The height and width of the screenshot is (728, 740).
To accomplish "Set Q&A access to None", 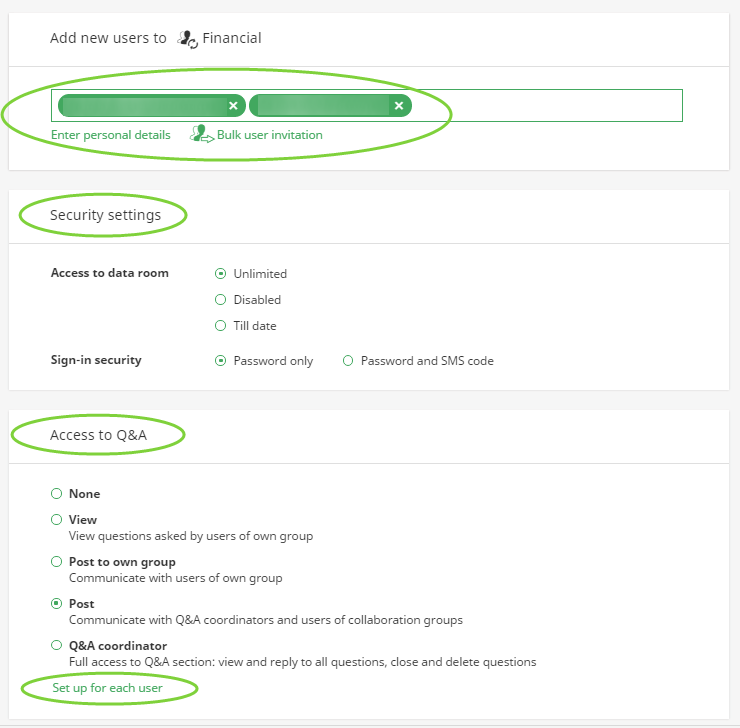I will 57,494.
